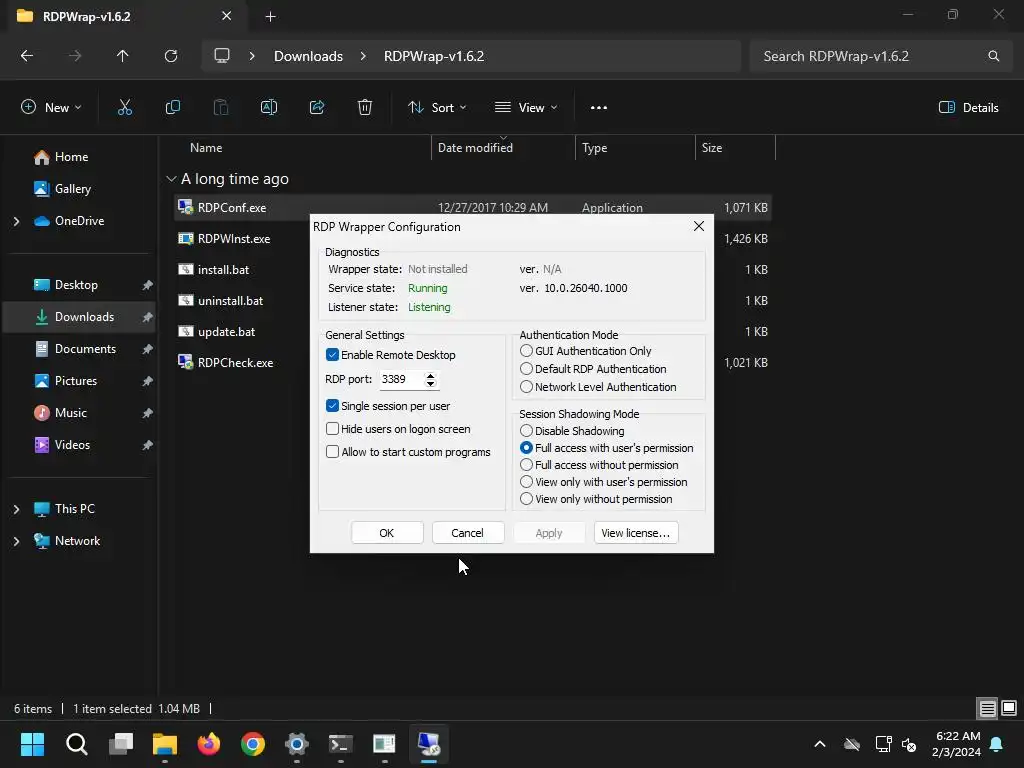Open Terminal from the taskbar
The width and height of the screenshot is (1024, 768).
(340, 744)
